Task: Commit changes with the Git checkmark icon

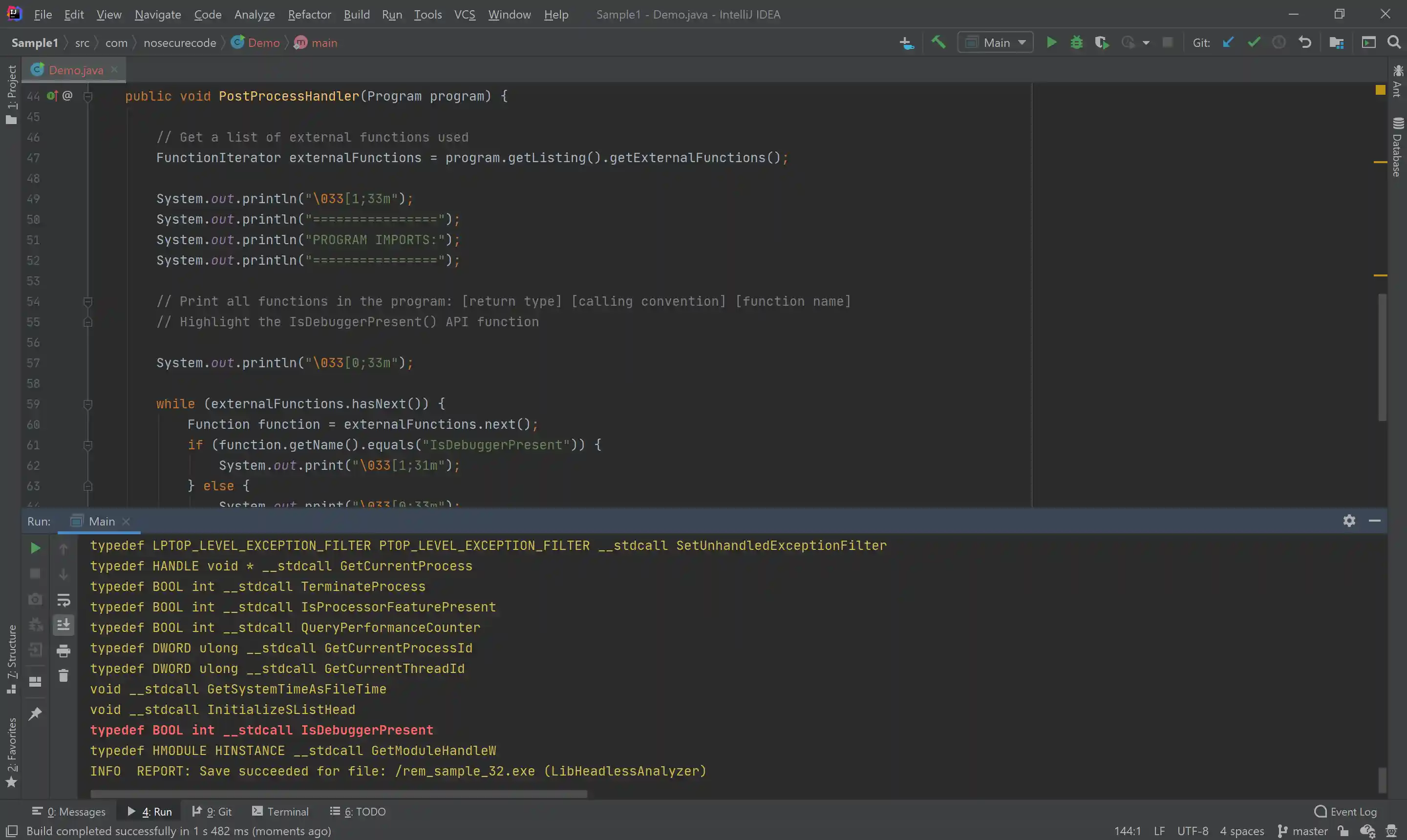Action: [x=1254, y=42]
